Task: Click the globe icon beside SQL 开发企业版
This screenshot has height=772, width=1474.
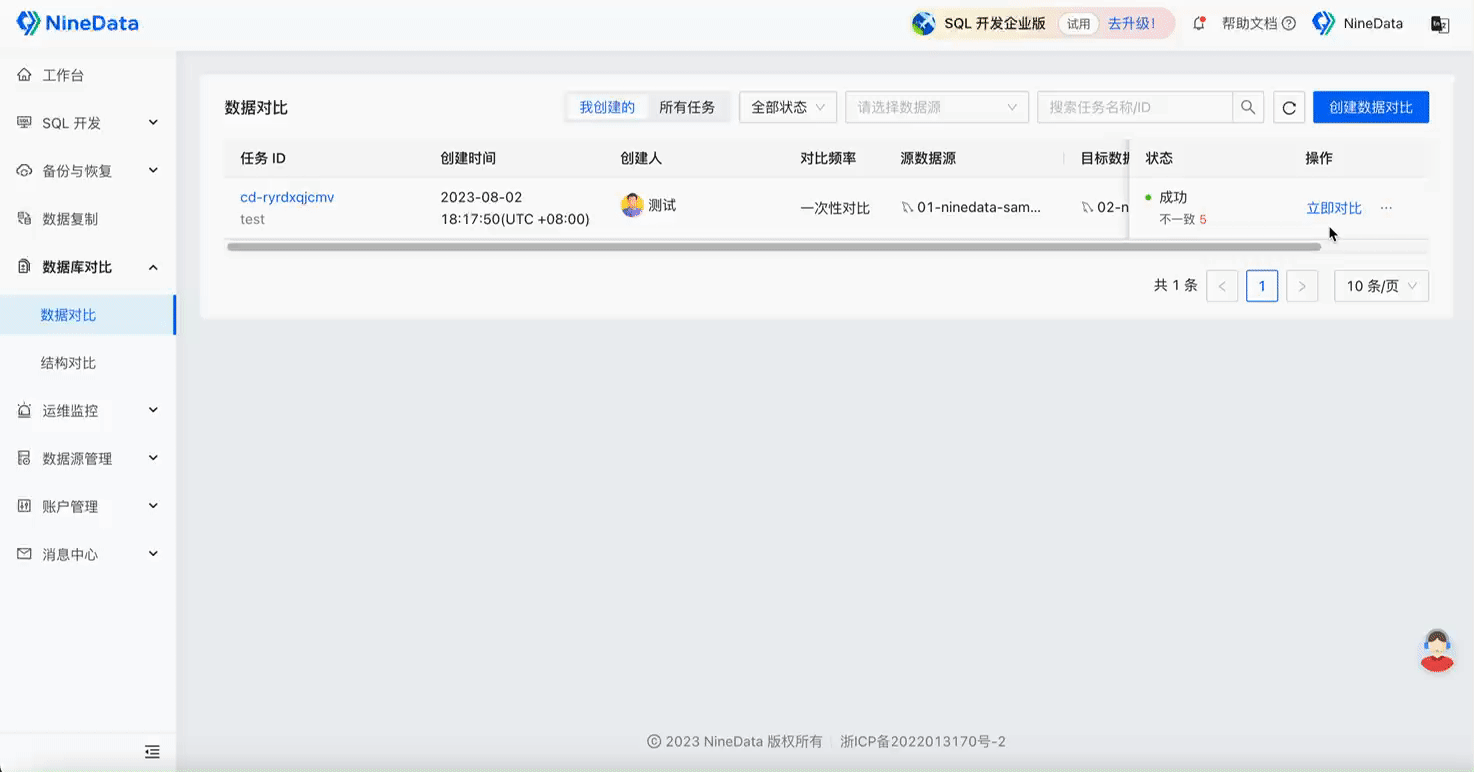Action: click(x=924, y=23)
